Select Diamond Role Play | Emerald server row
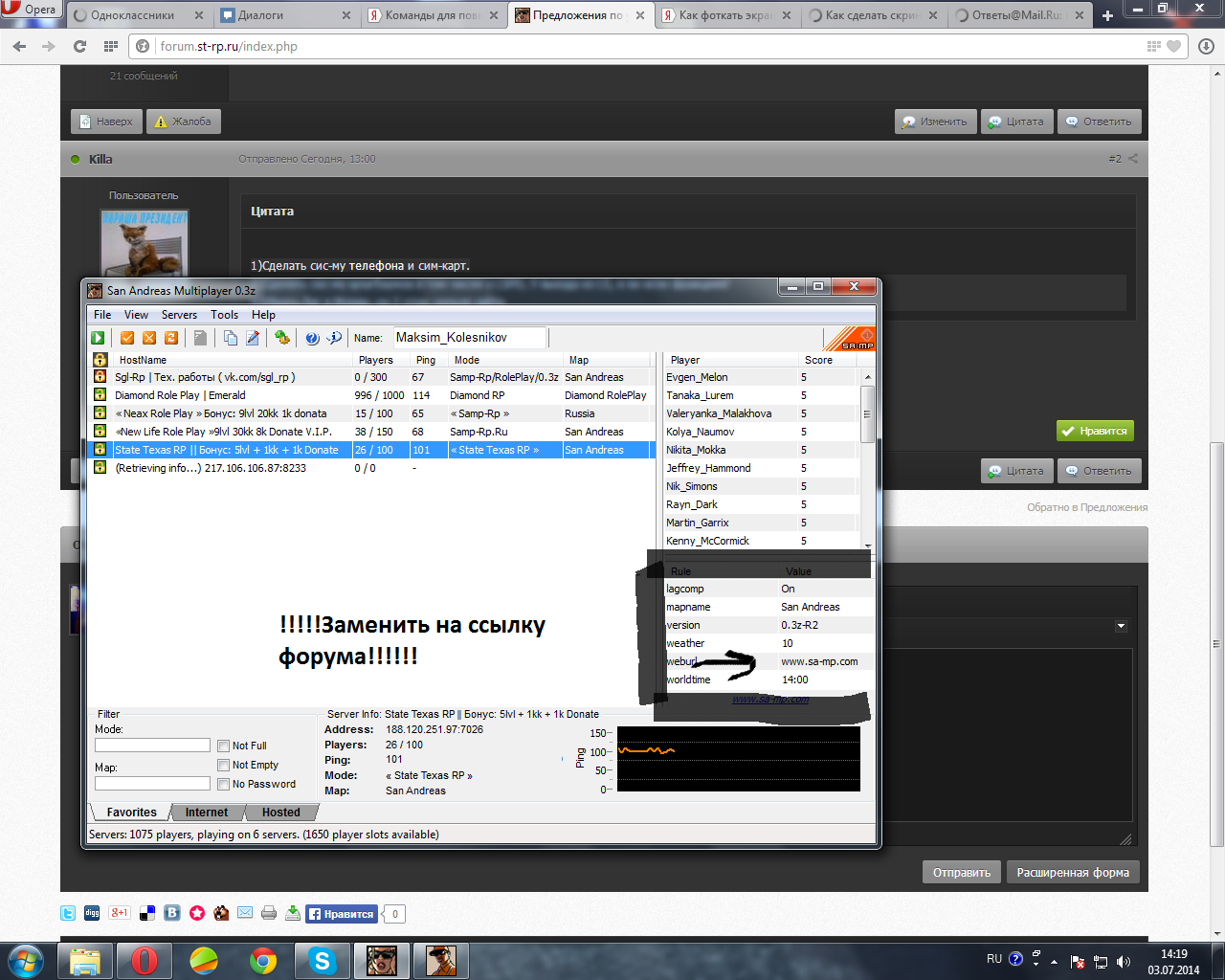 (x=371, y=395)
